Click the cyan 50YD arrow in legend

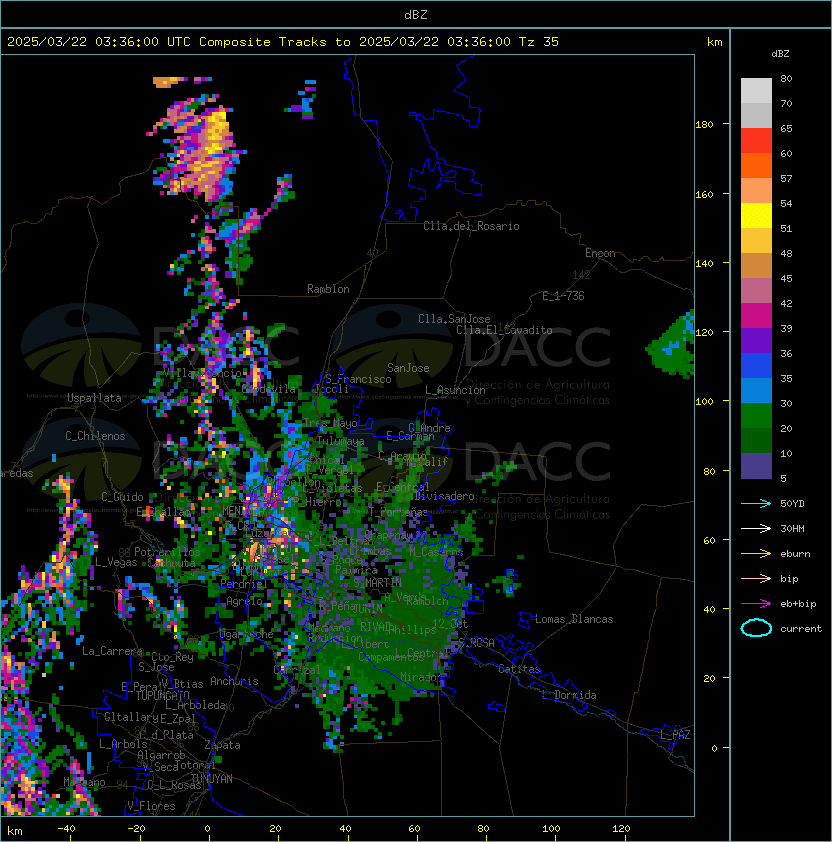point(756,503)
